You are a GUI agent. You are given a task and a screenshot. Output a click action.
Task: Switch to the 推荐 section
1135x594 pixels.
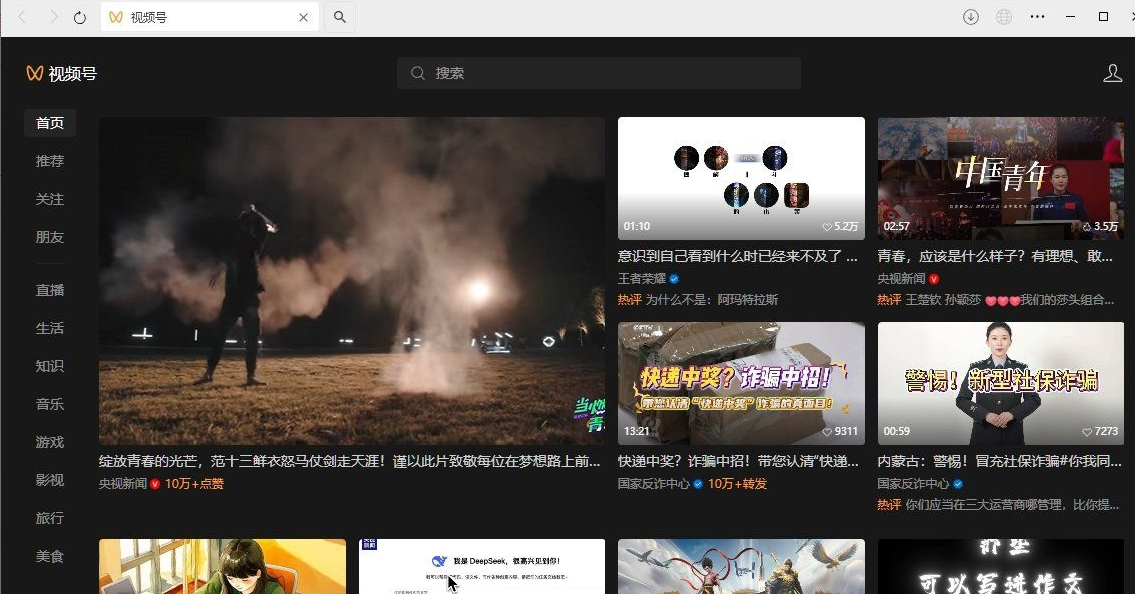[x=49, y=161]
